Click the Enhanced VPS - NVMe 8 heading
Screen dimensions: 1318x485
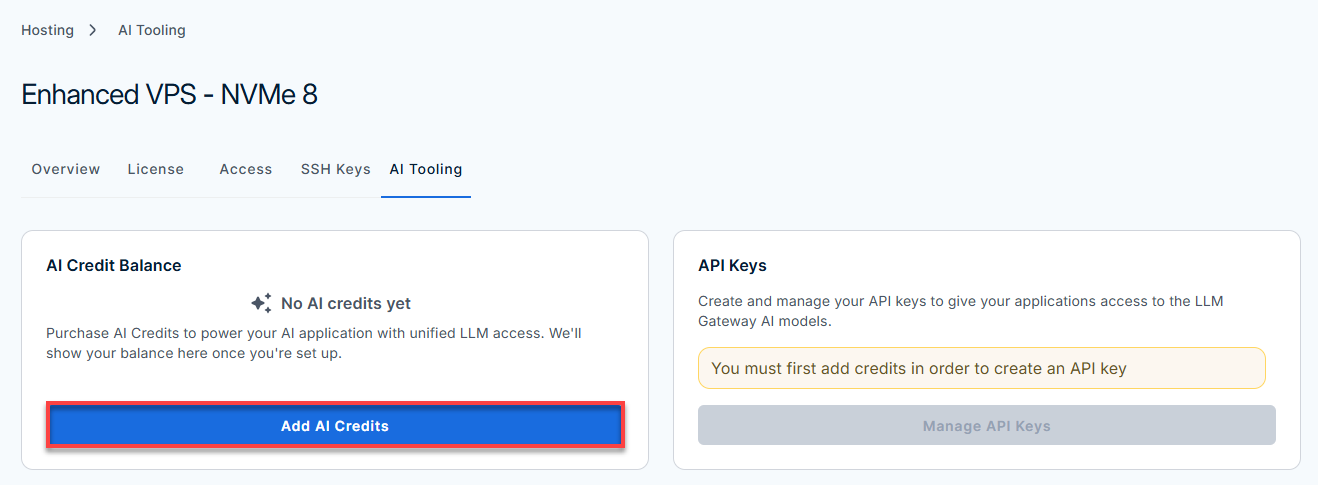(x=169, y=94)
